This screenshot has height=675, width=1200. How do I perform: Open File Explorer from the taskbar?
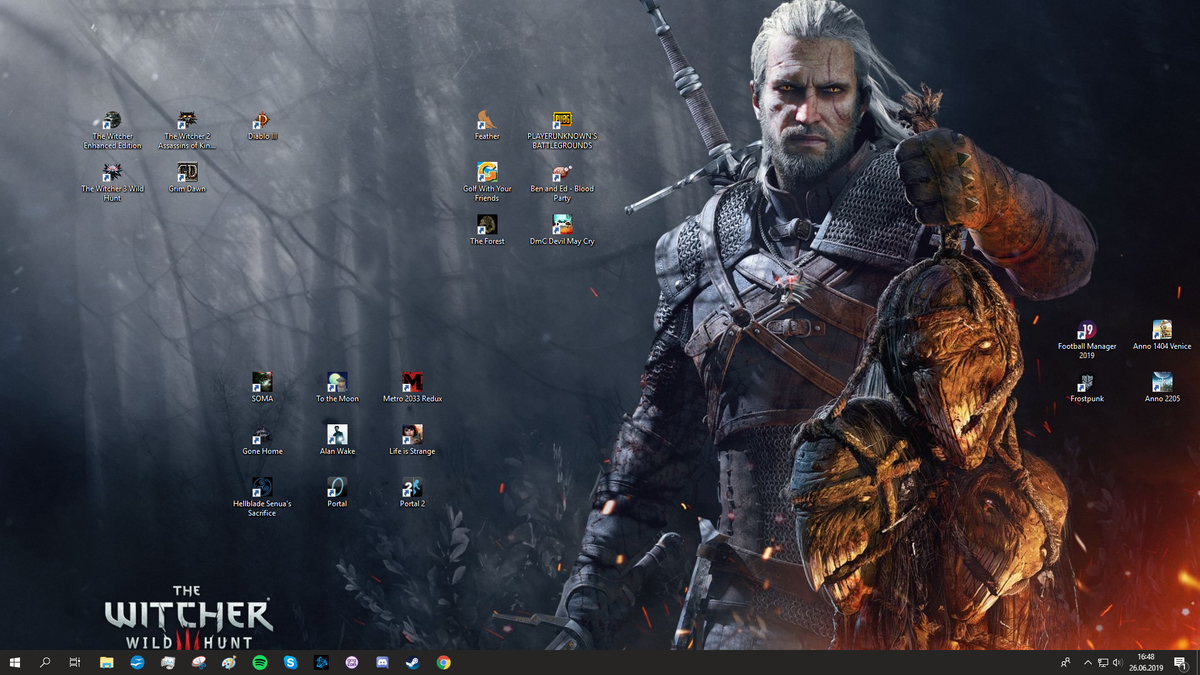click(106, 662)
